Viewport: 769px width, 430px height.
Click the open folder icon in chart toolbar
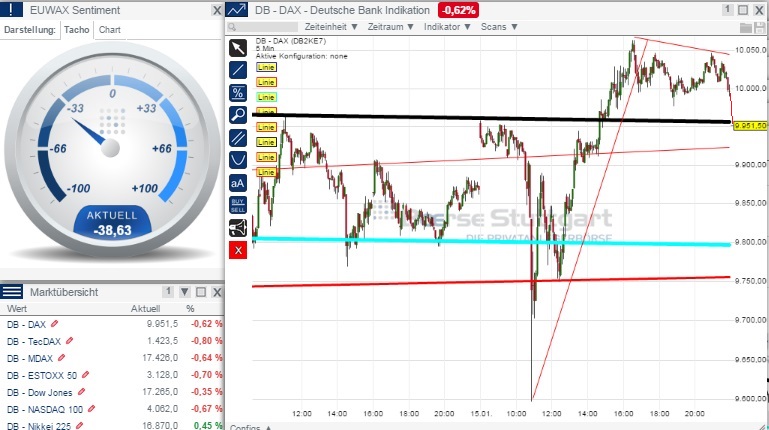click(x=745, y=27)
